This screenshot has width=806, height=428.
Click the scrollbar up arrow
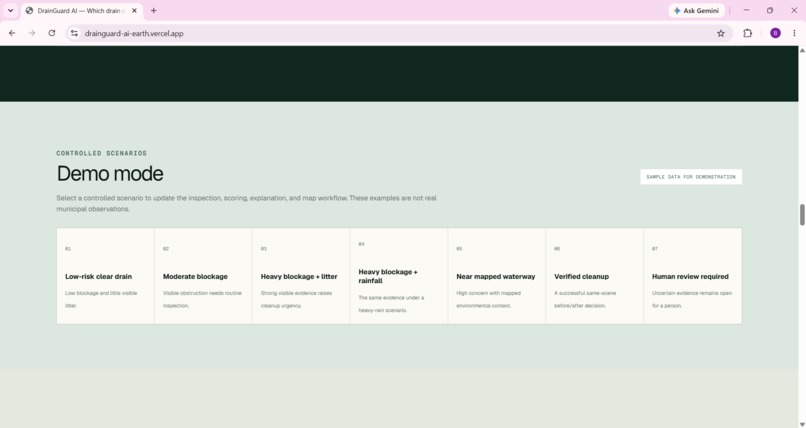pos(802,50)
